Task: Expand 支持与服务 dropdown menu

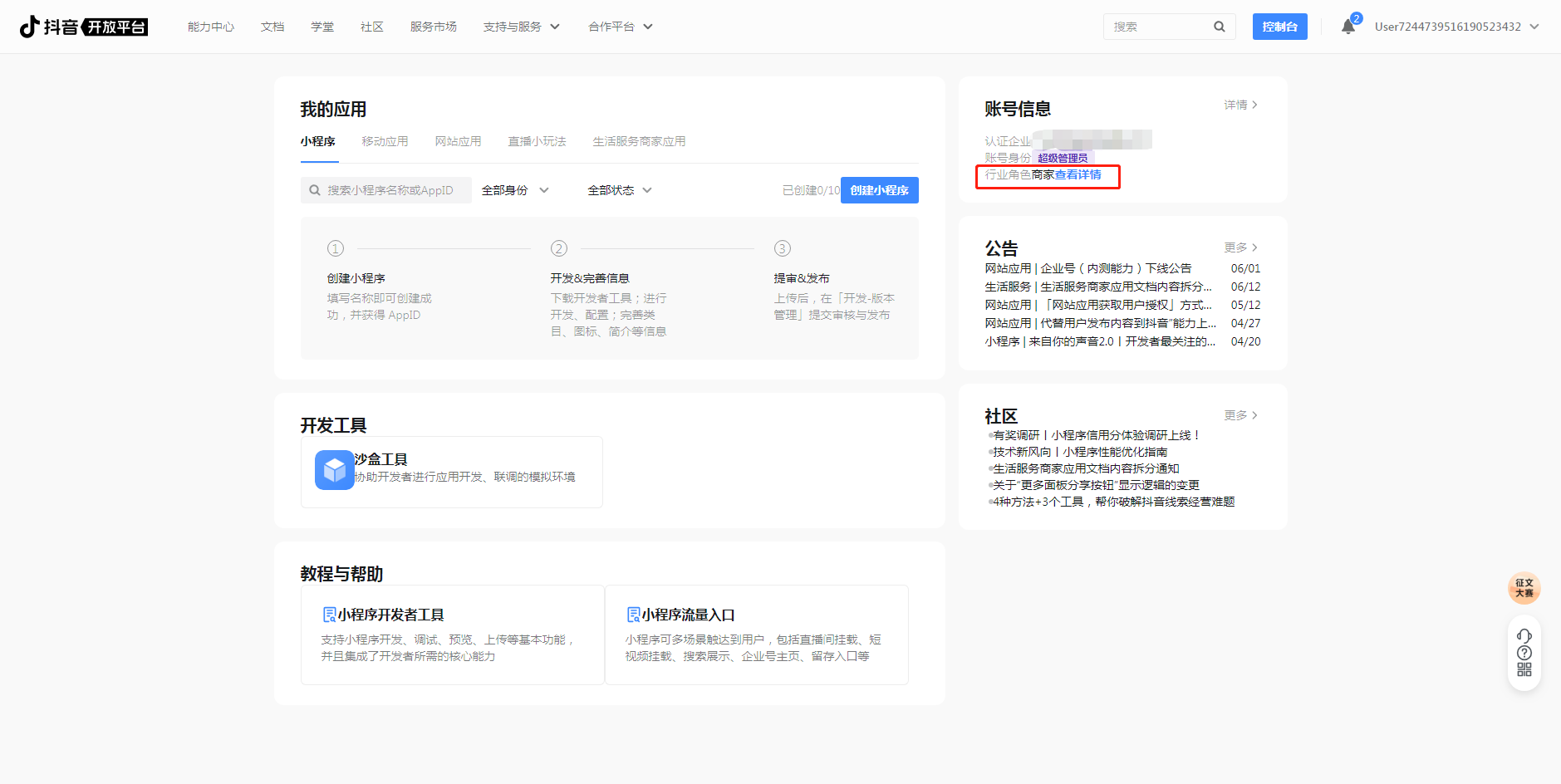Action: coord(522,27)
